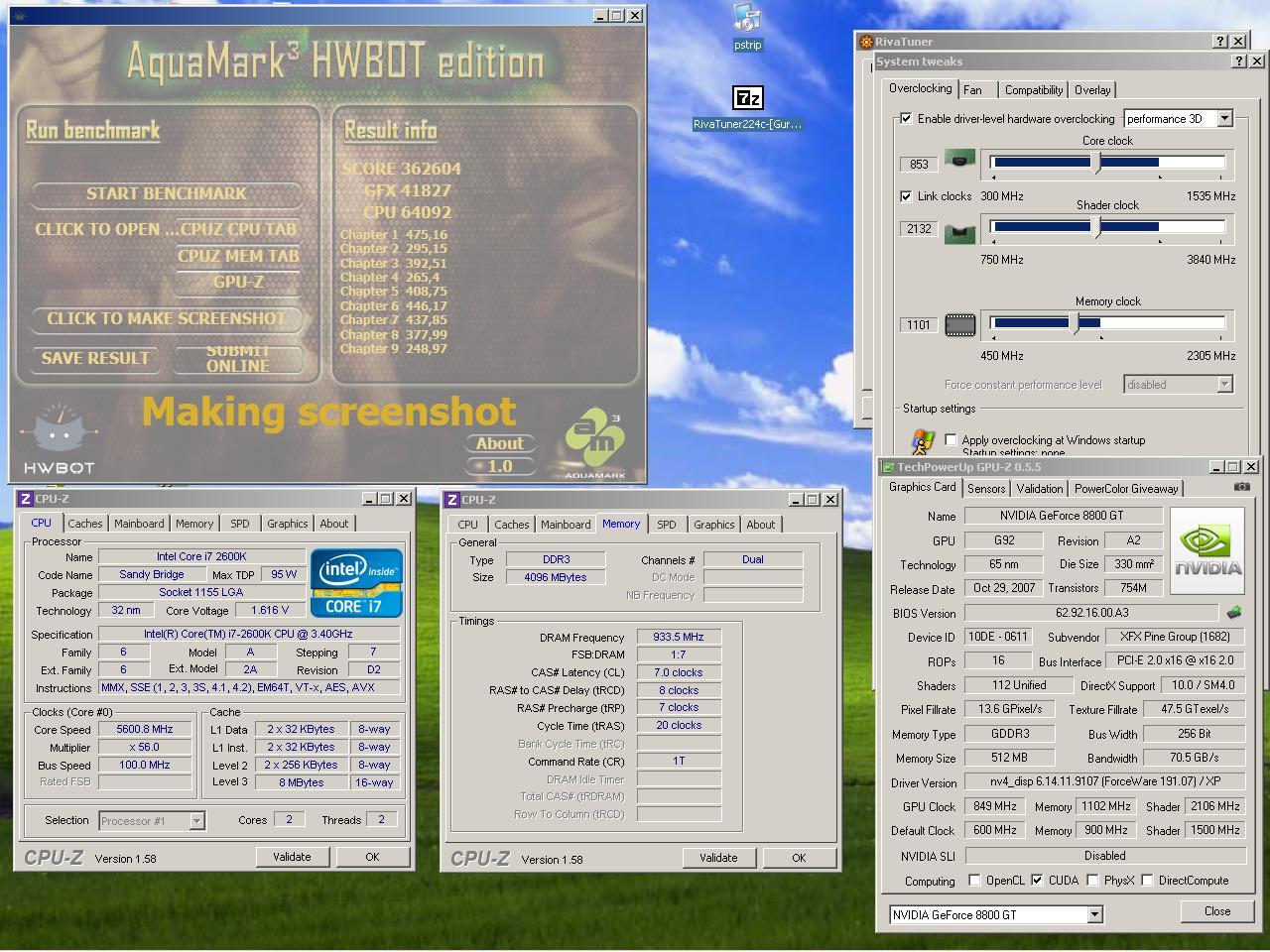Toggle the CUDA checkbox in GPU-Z
This screenshot has width=1270, height=952.
click(1037, 881)
